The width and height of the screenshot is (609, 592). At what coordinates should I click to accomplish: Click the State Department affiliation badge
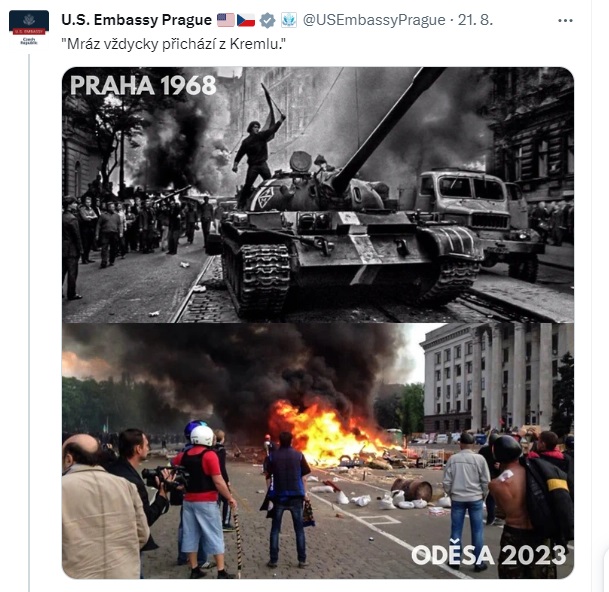pyautogui.click(x=289, y=20)
